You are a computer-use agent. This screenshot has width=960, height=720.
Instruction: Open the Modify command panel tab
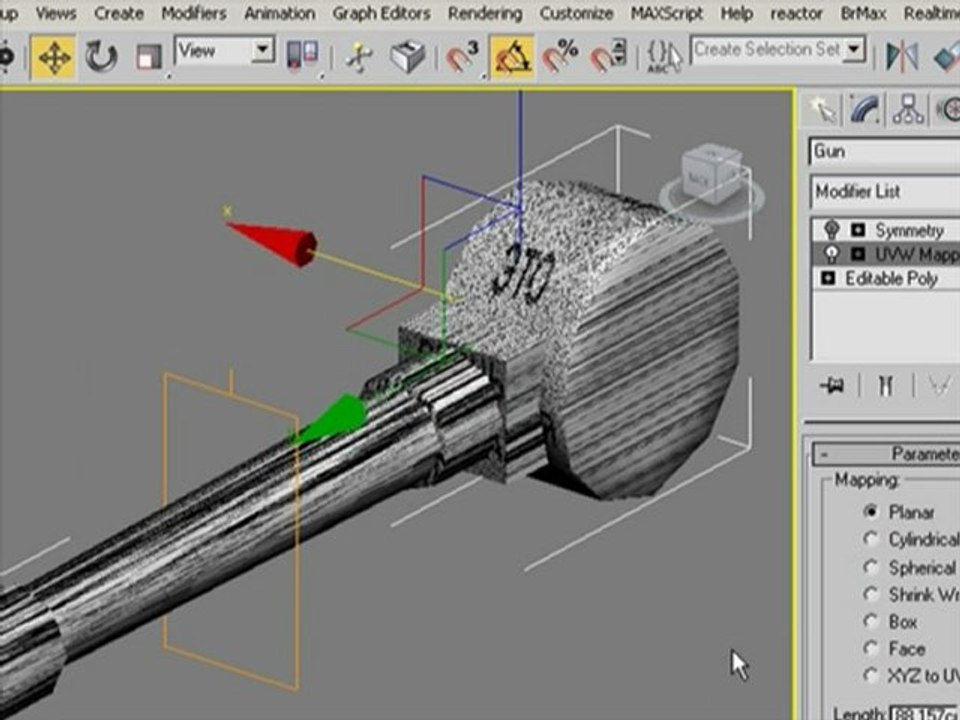(x=864, y=110)
